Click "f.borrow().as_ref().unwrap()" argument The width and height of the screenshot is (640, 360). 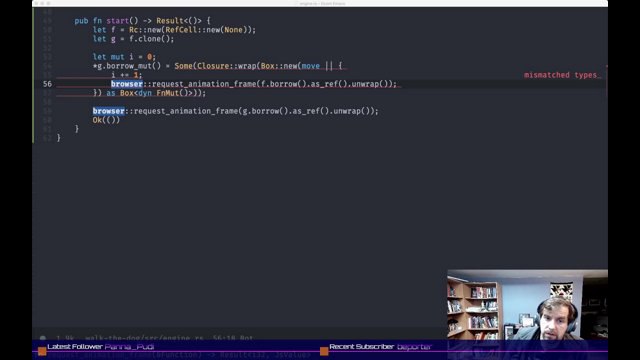324,84
